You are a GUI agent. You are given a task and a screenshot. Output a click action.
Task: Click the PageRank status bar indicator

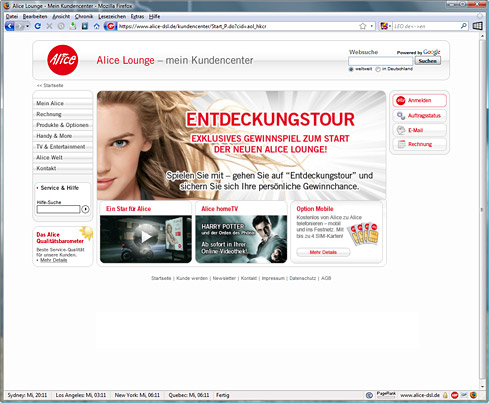[x=386, y=395]
